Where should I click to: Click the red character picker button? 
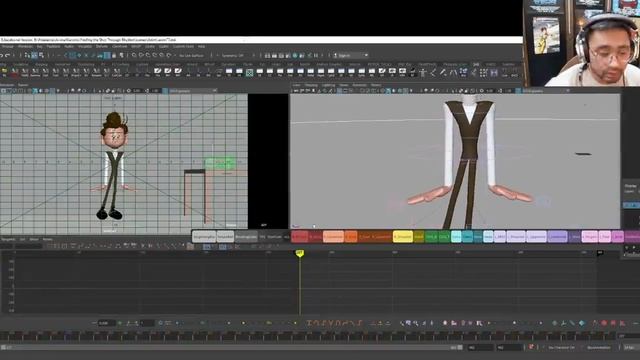(299, 237)
